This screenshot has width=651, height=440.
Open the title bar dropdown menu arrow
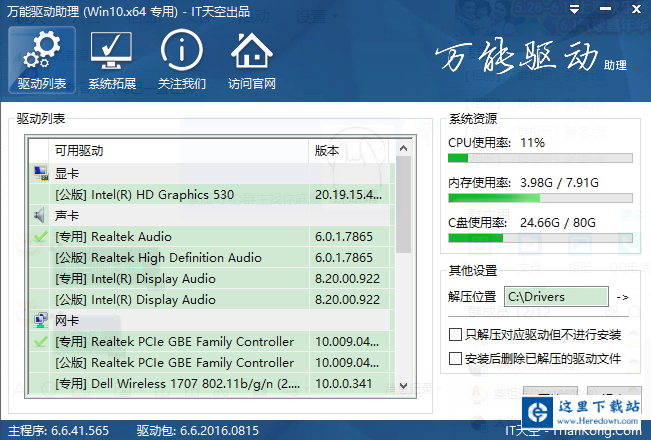click(x=575, y=9)
